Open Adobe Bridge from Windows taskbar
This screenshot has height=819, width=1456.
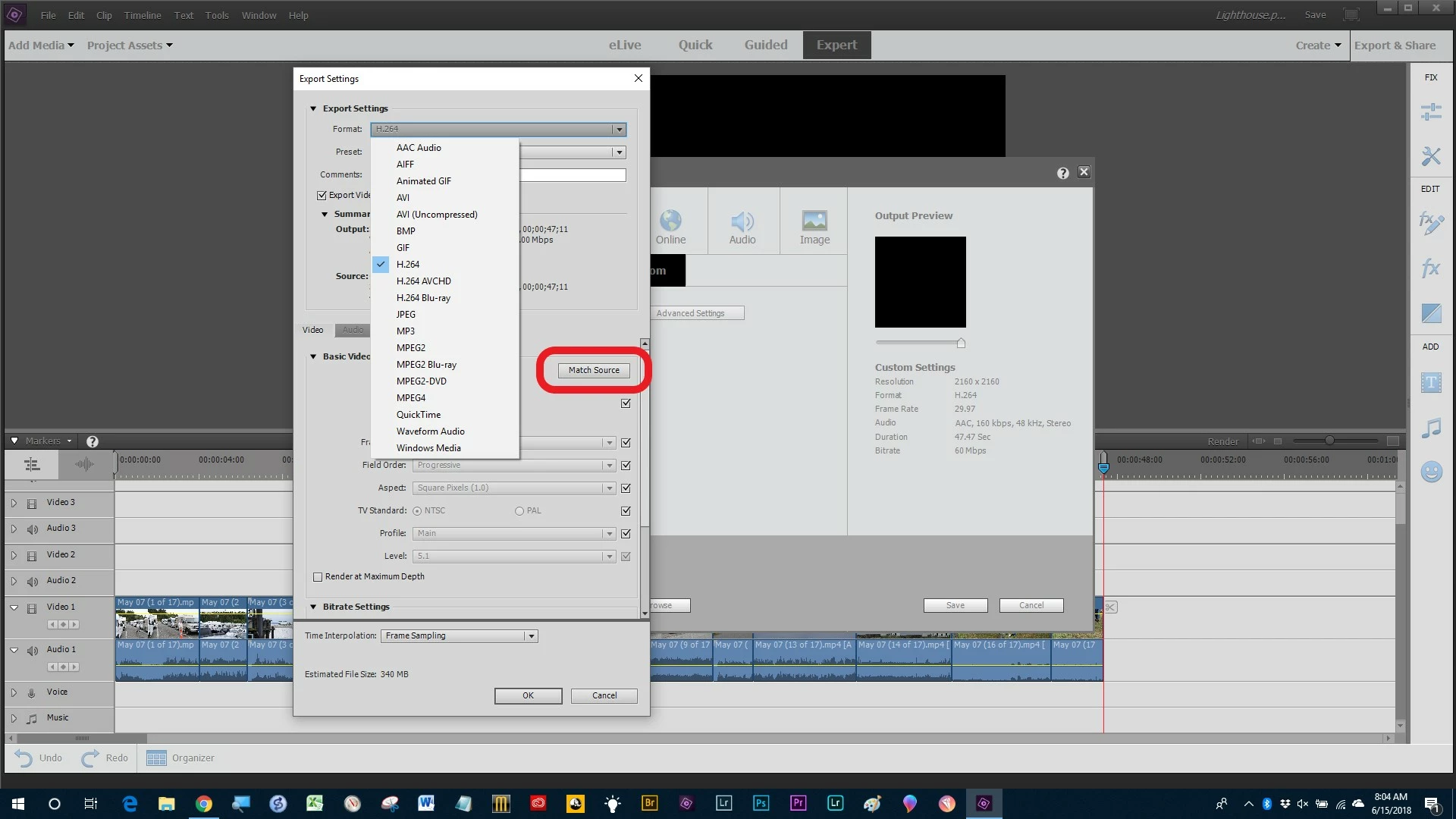point(649,803)
